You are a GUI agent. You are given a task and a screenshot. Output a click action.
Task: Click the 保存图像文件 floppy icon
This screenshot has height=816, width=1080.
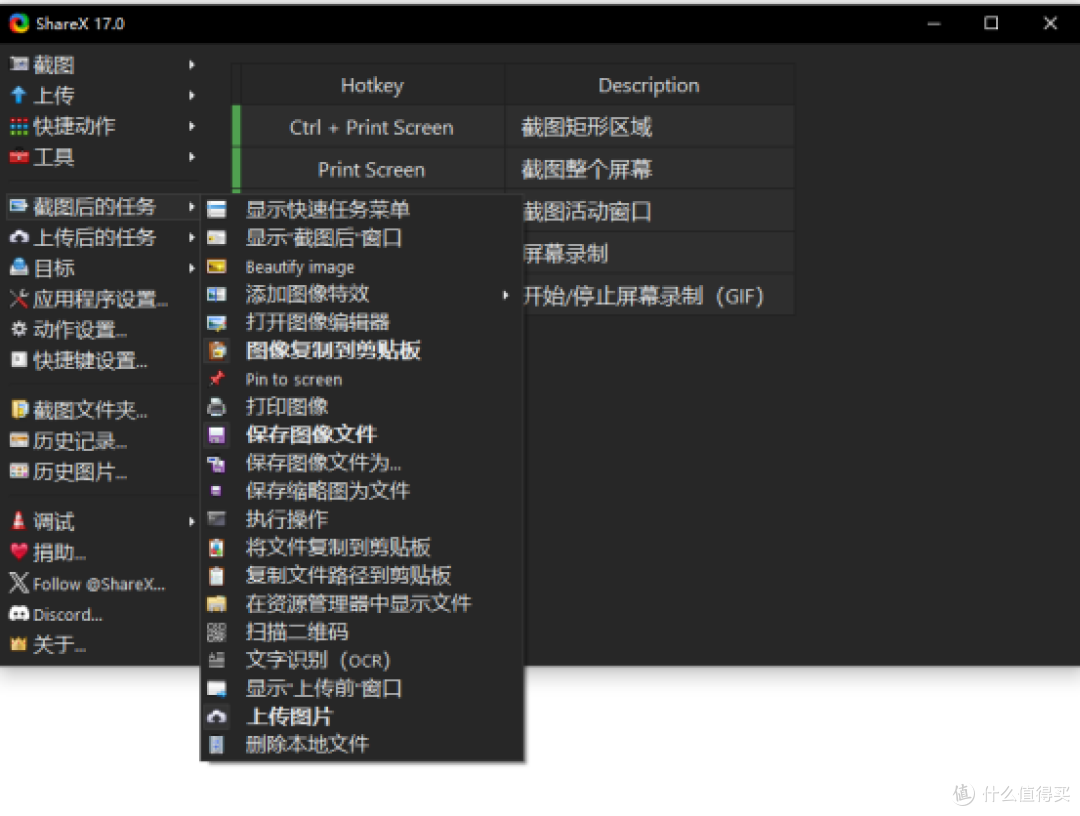(x=216, y=435)
